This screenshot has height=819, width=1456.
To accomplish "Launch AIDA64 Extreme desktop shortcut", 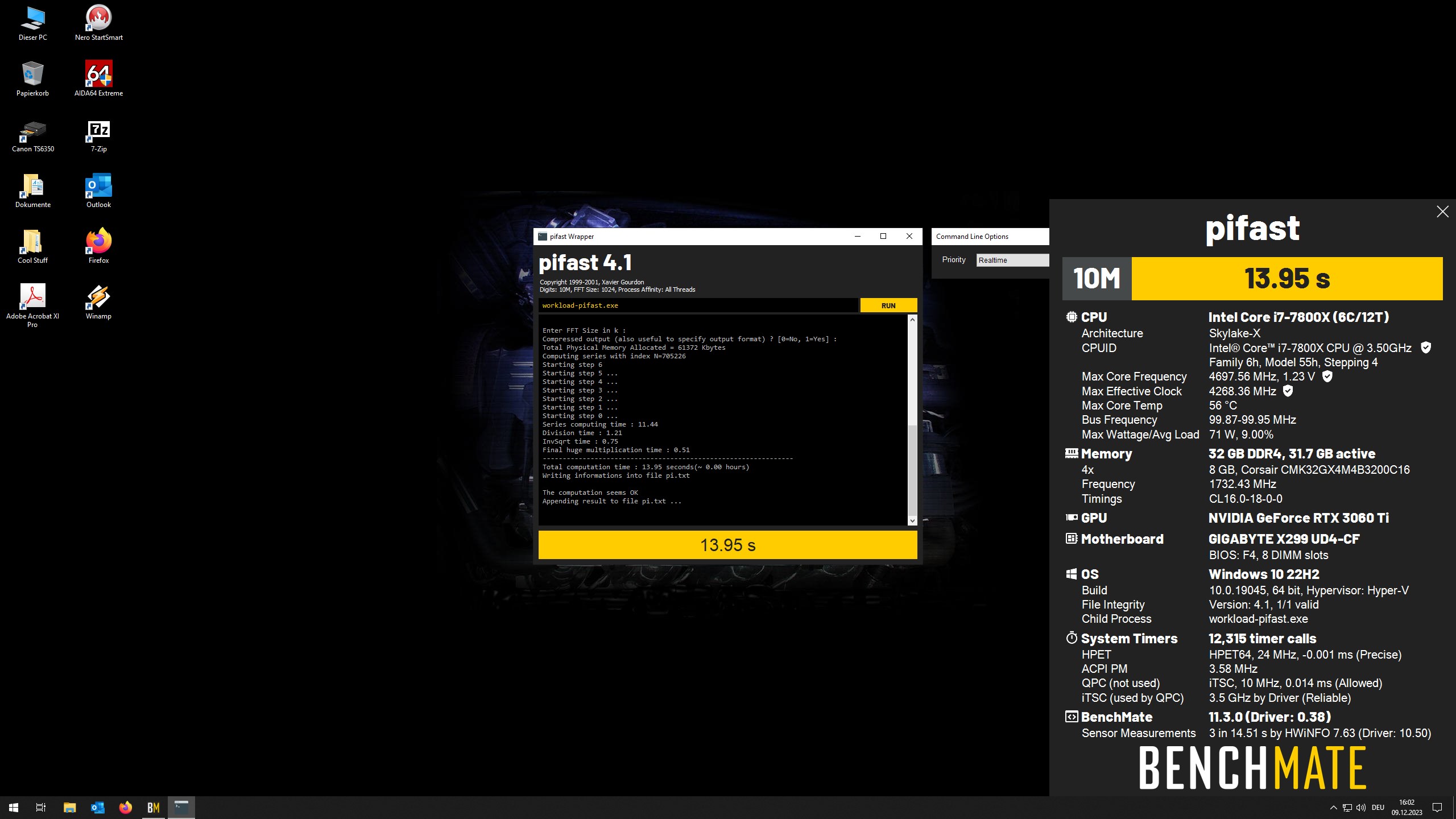I will pos(98,80).
